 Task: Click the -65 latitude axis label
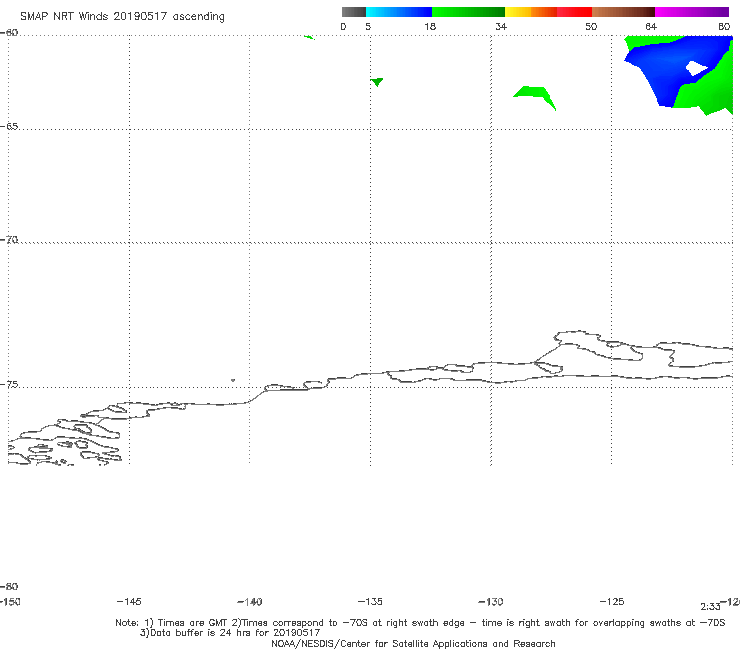[x=9, y=127]
